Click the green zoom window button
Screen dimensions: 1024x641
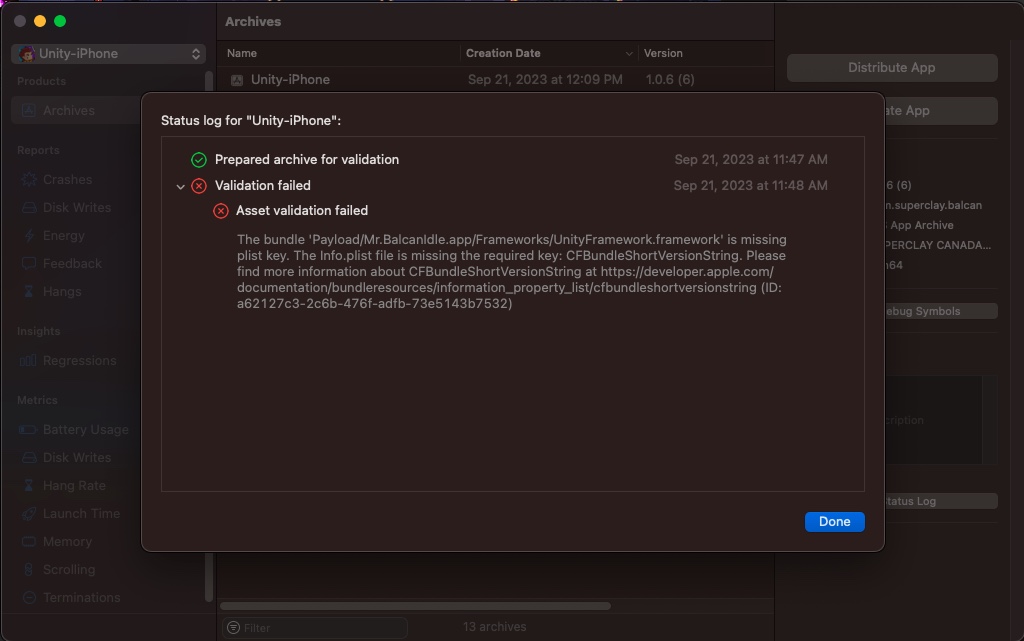point(60,22)
